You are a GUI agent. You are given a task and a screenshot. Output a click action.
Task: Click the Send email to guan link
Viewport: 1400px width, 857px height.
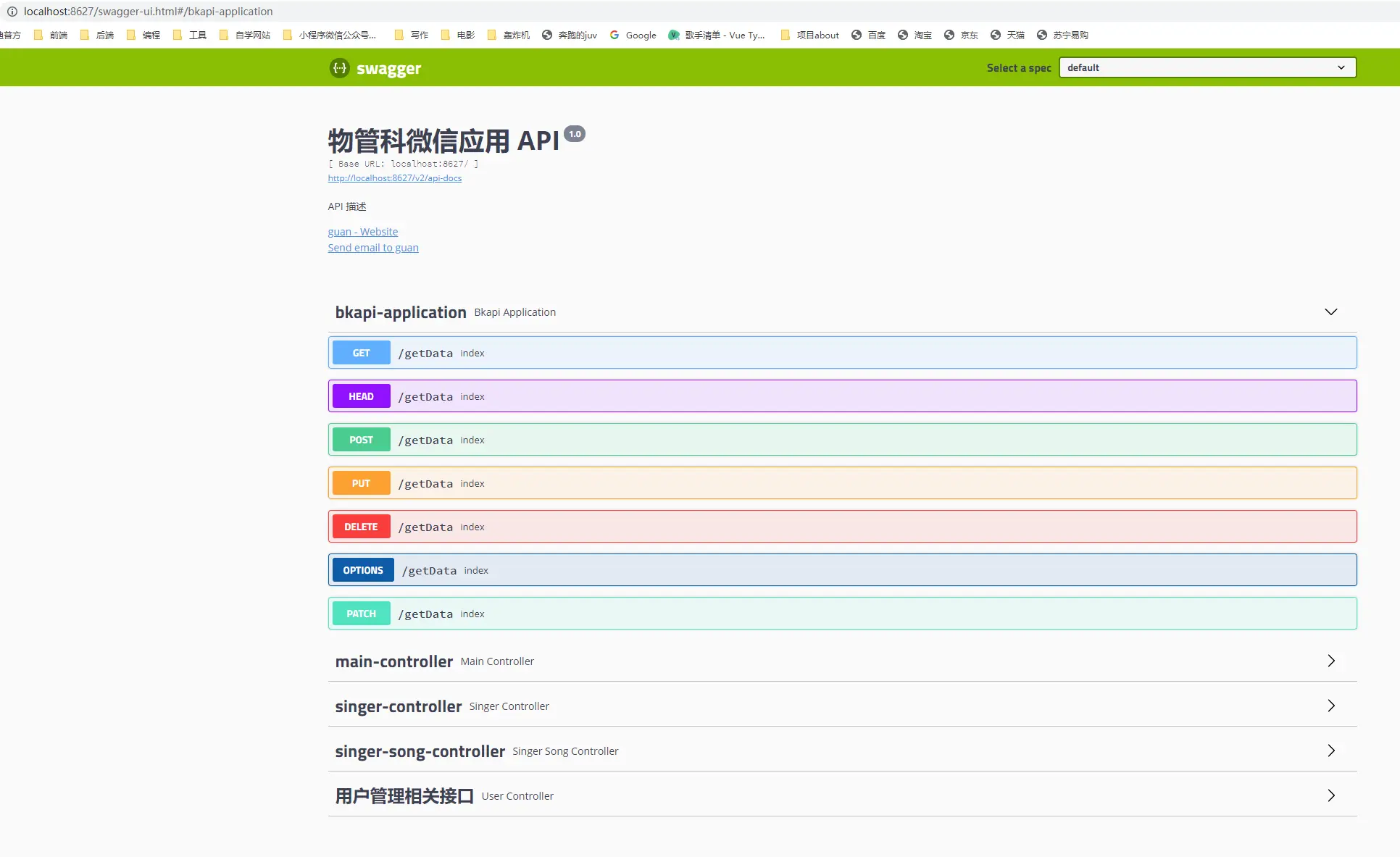click(x=372, y=248)
